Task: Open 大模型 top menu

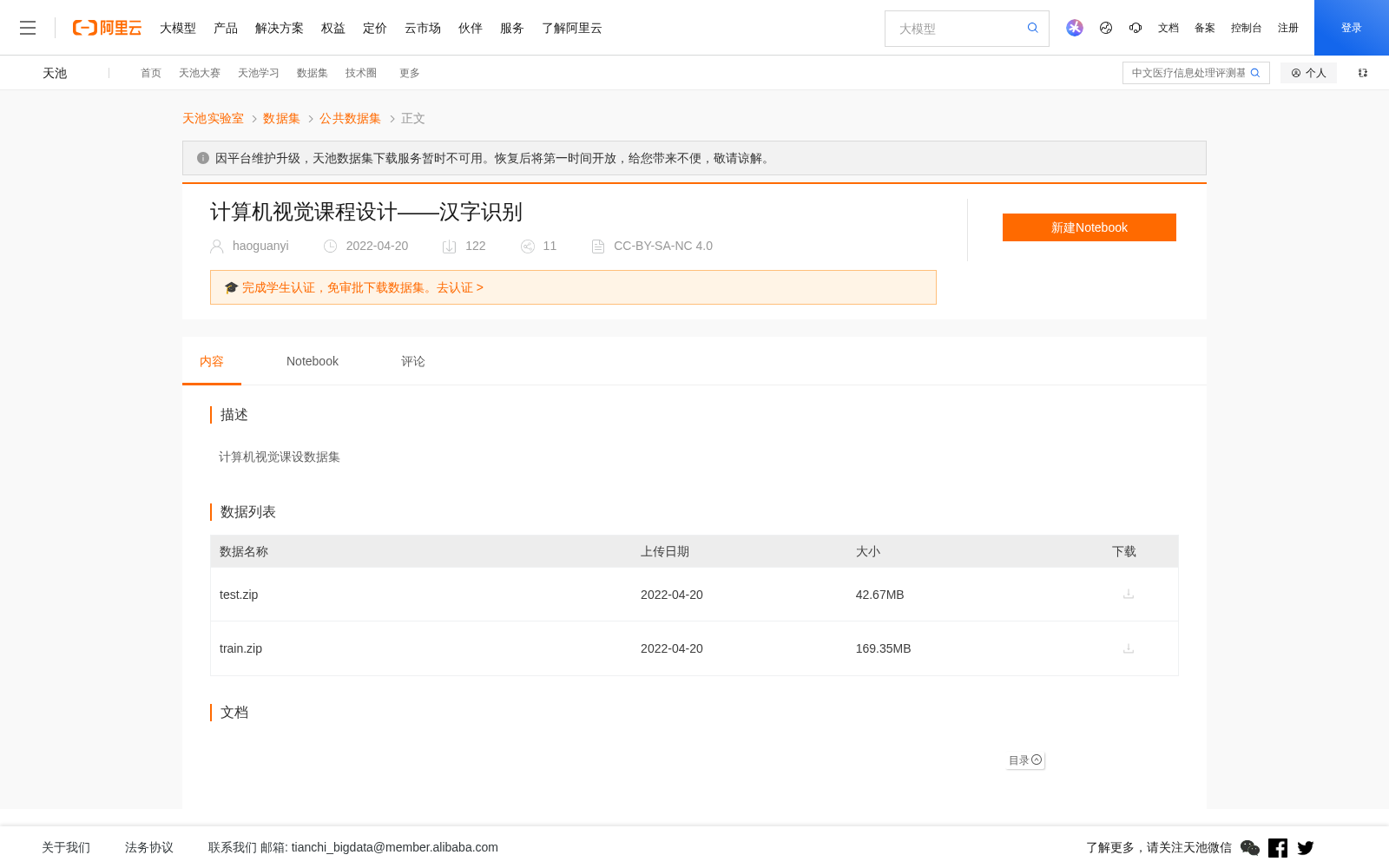Action: pos(178,28)
